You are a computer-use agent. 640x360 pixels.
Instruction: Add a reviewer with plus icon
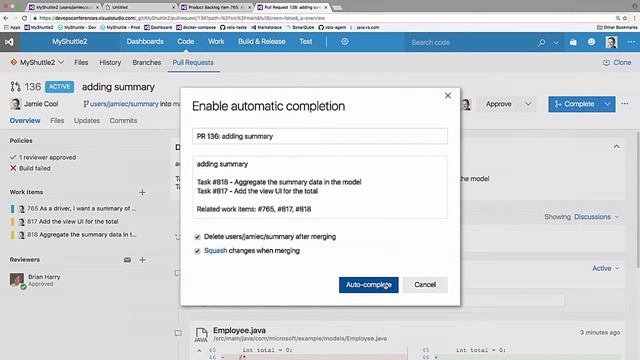pos(142,260)
